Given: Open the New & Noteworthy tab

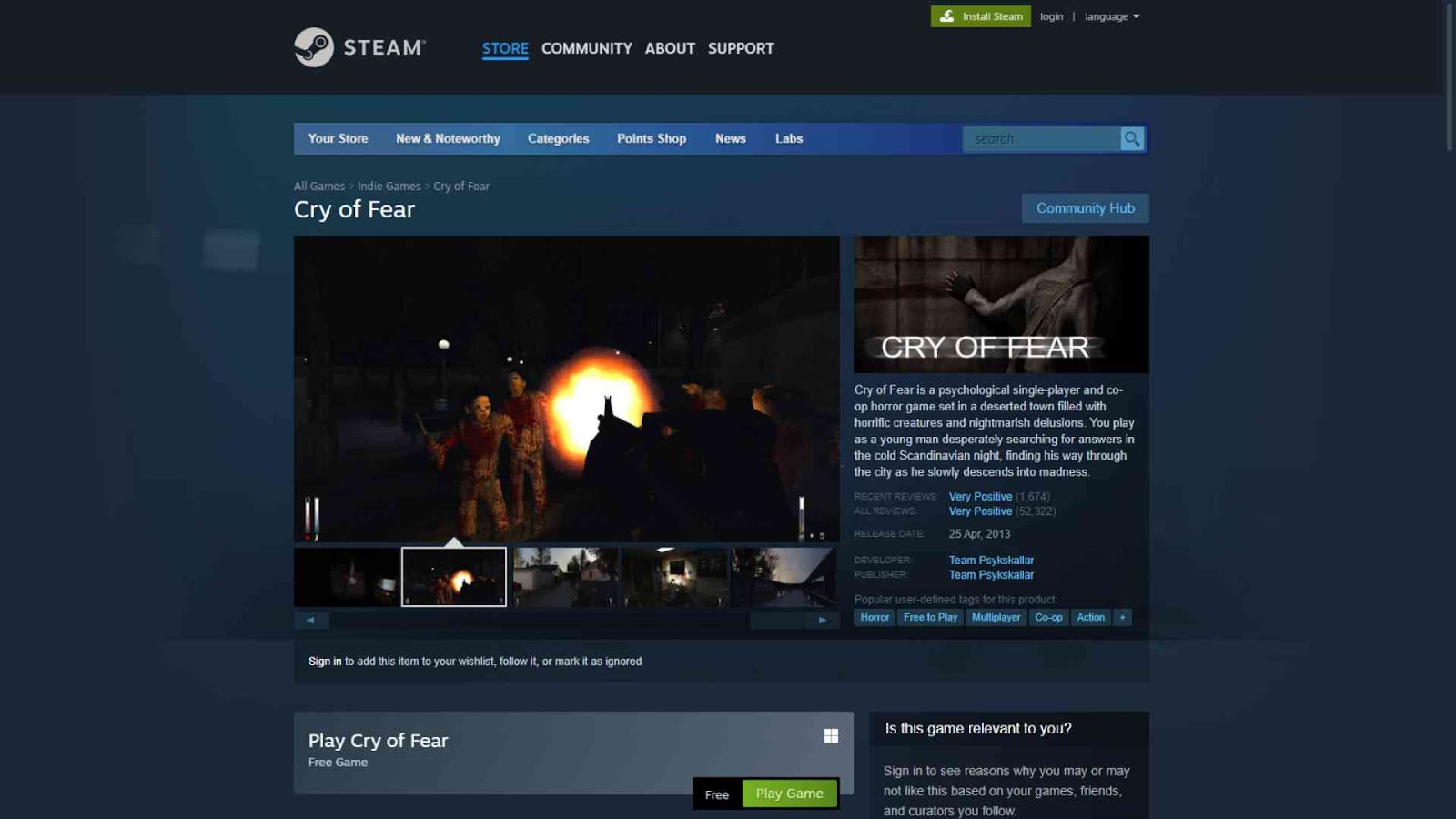Looking at the screenshot, I should tap(448, 138).
